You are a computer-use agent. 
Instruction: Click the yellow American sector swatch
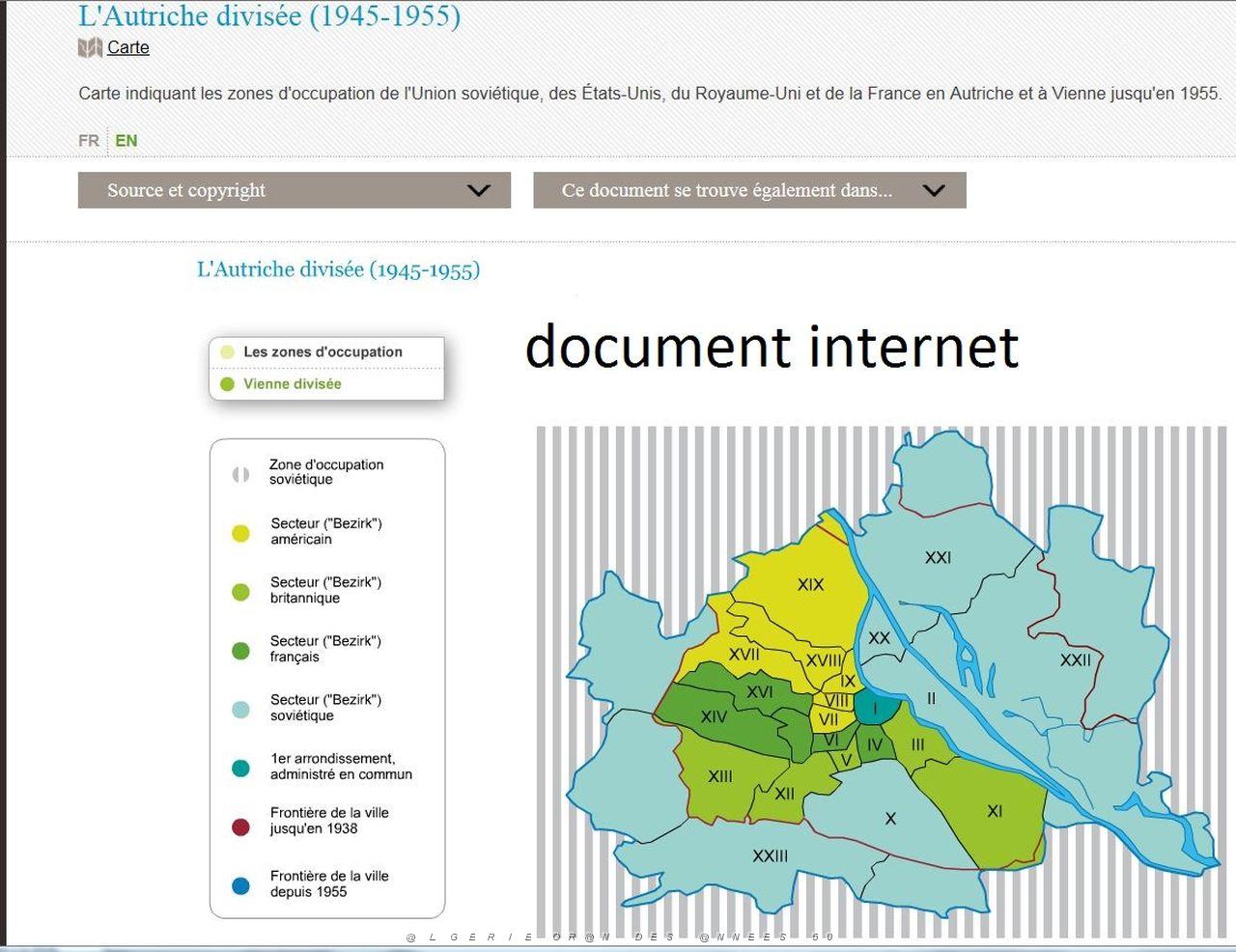(x=240, y=533)
